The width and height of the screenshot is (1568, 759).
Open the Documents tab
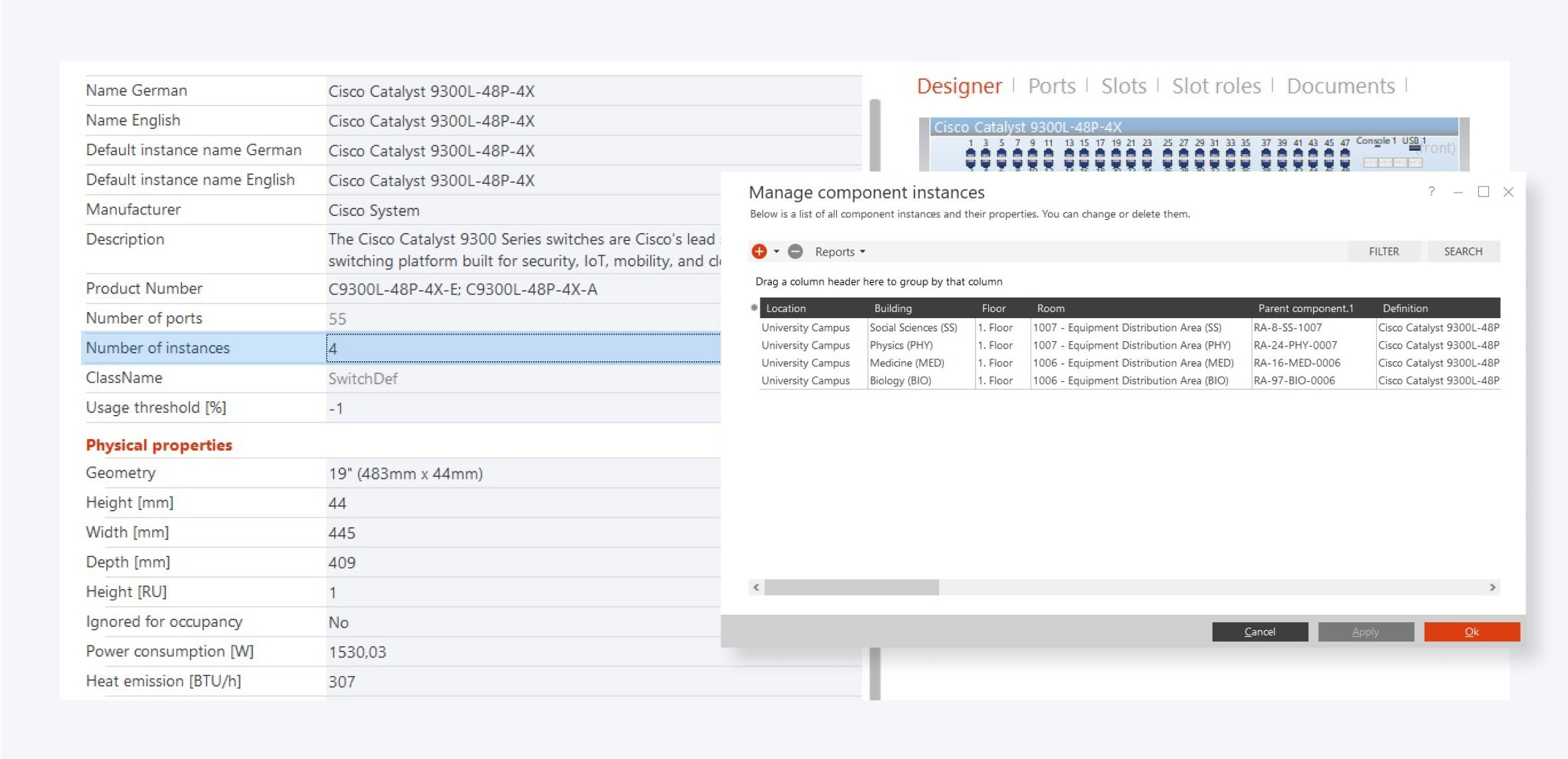pos(1340,86)
